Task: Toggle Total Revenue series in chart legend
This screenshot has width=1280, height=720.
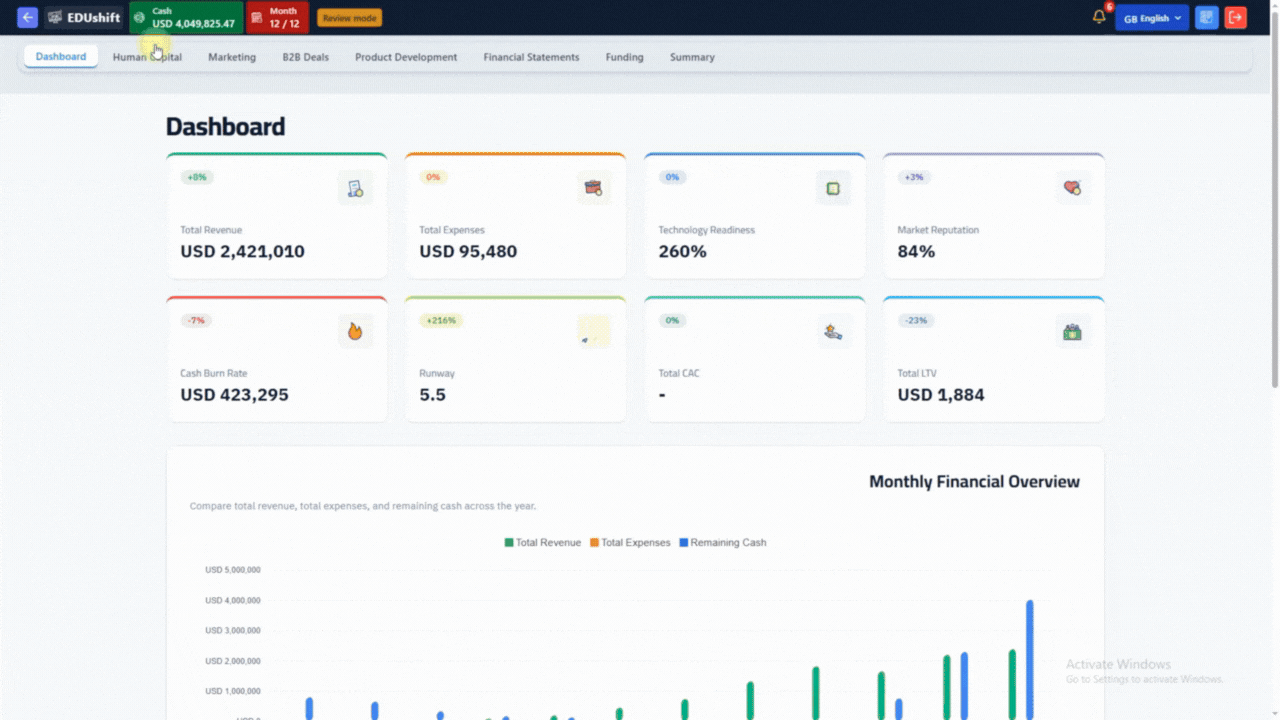Action: pos(543,543)
